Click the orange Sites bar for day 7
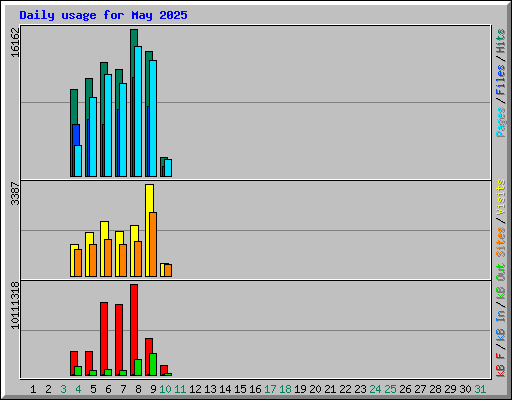This screenshot has height=400, width=512. 123,260
